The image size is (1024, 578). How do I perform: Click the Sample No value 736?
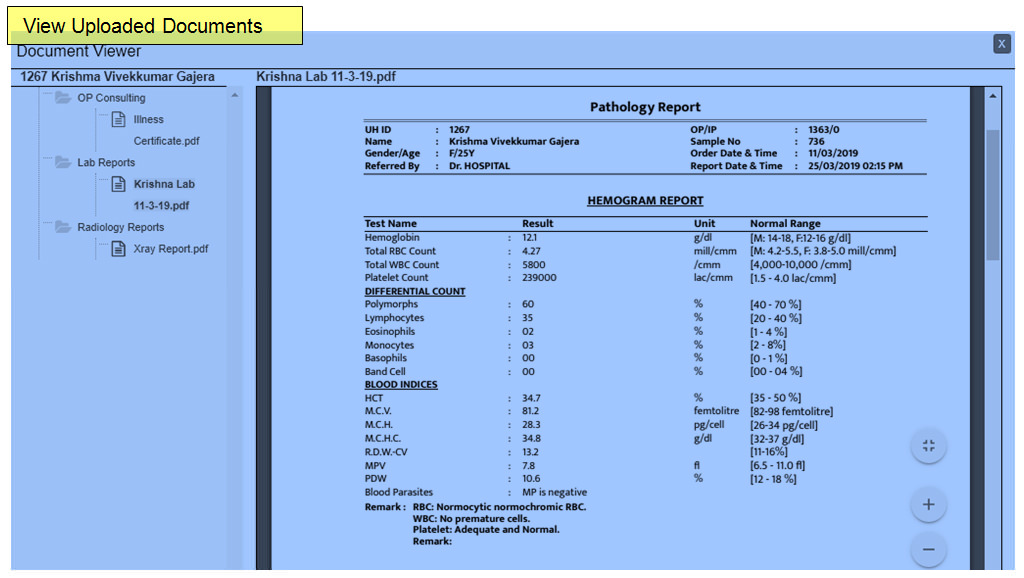816,142
